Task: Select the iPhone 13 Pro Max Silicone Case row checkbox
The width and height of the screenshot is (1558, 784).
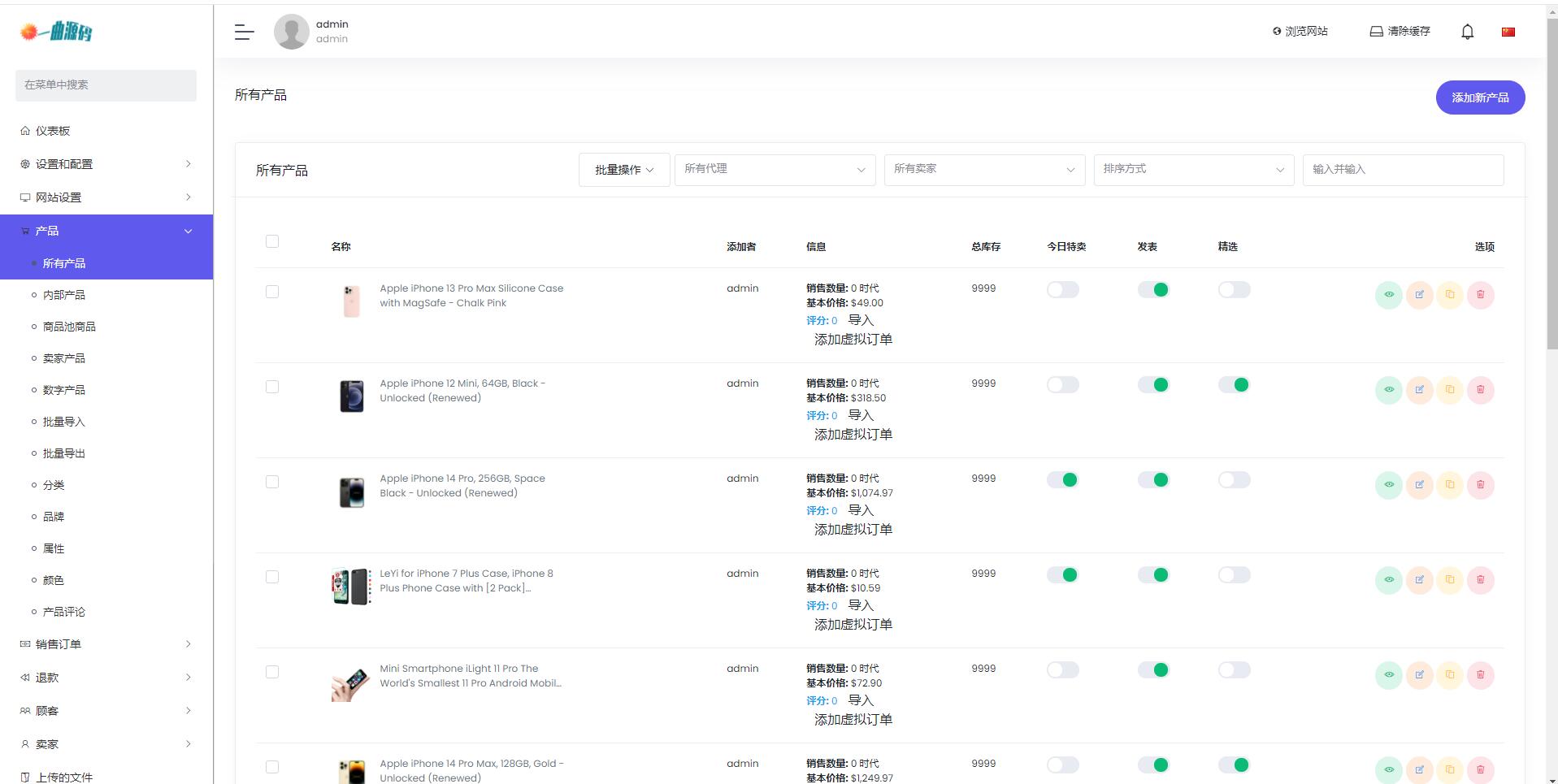Action: tap(272, 292)
